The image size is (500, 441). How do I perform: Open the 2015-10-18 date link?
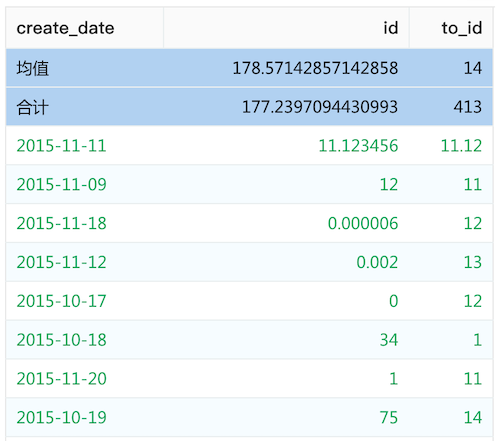(x=62, y=340)
